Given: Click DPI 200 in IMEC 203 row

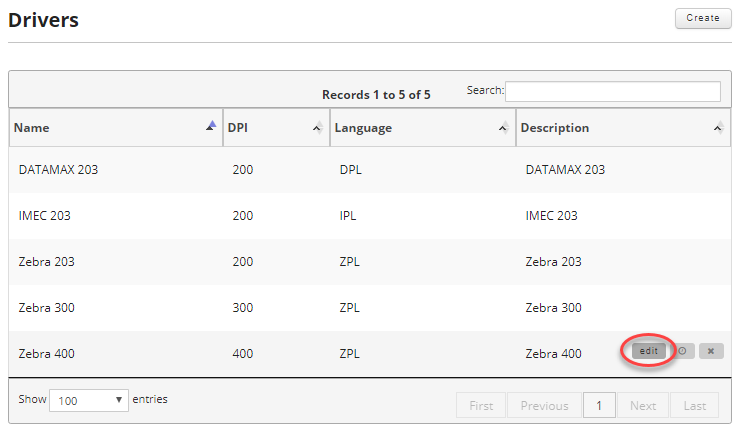Looking at the screenshot, I should (x=243, y=216).
